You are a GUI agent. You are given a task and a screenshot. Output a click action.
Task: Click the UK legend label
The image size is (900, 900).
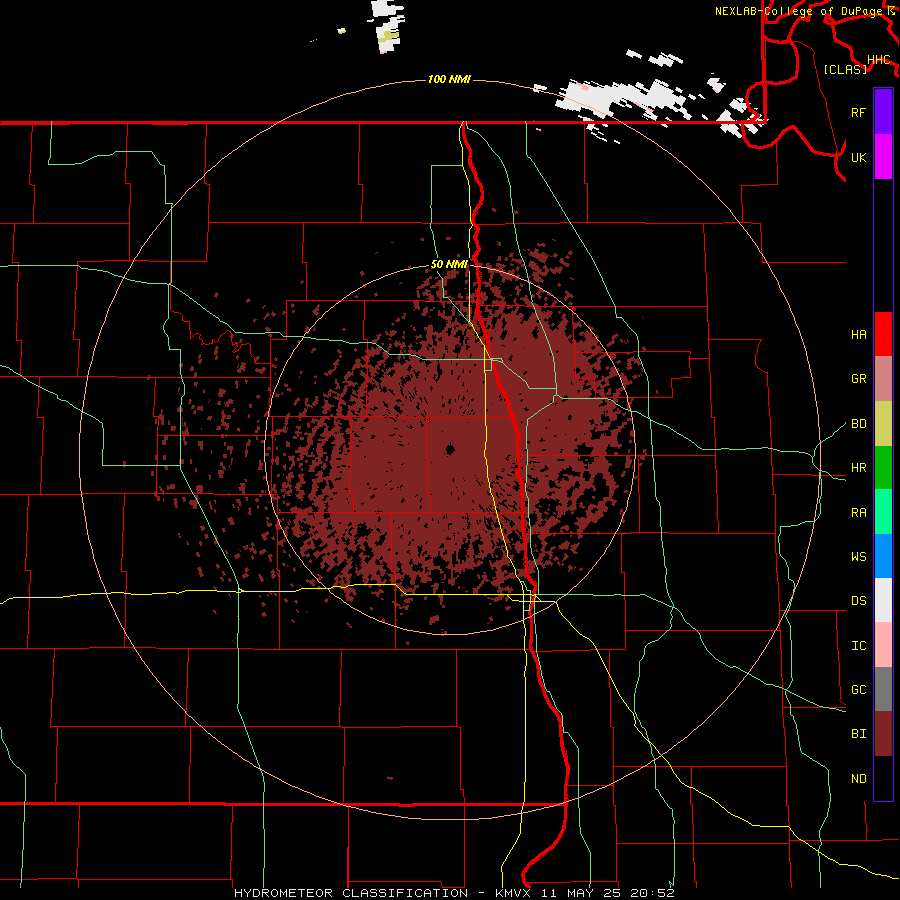click(x=858, y=157)
